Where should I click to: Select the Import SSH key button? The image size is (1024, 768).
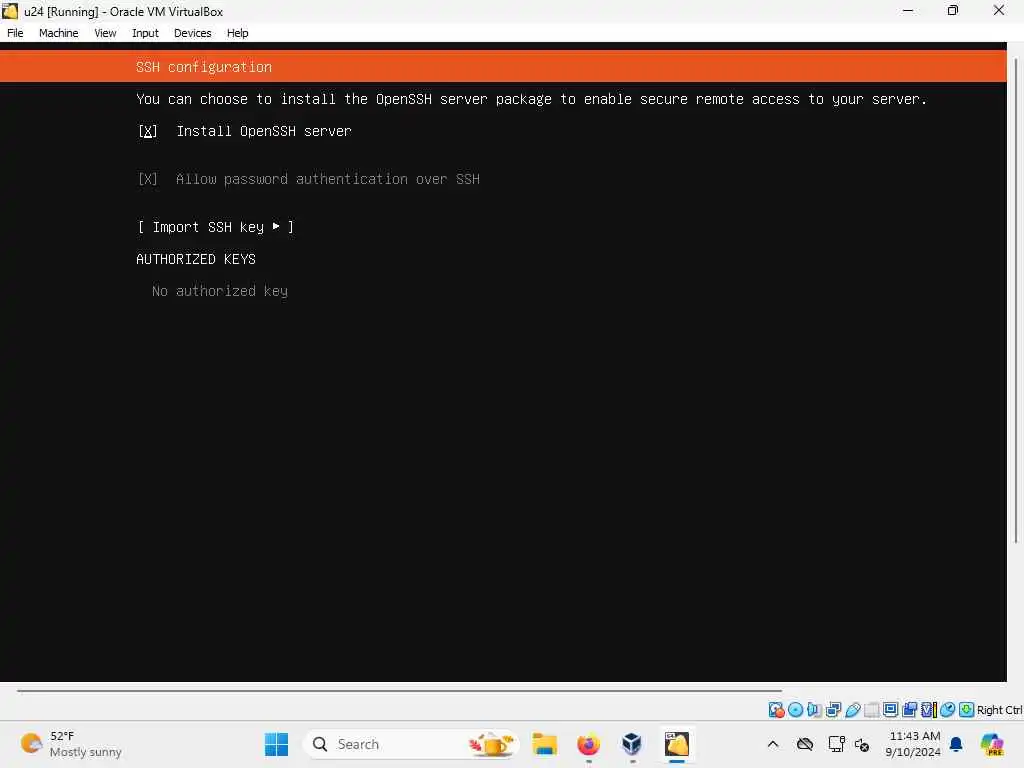pyautogui.click(x=216, y=227)
